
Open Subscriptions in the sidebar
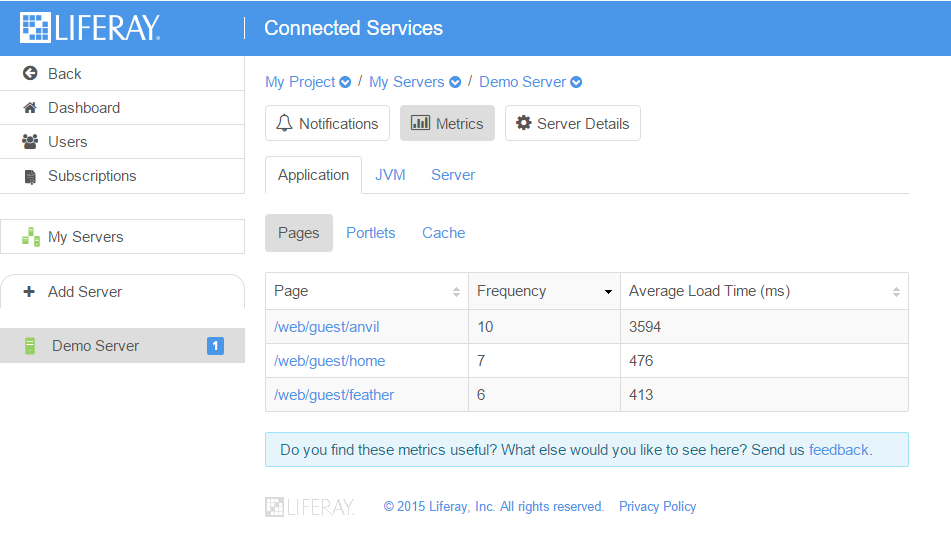tap(123, 176)
